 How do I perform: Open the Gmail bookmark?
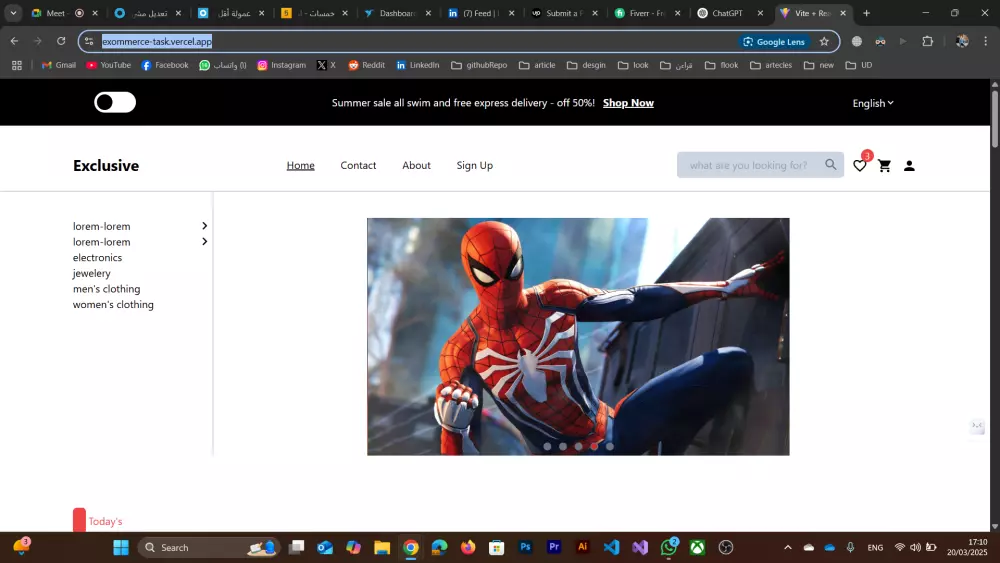point(59,65)
